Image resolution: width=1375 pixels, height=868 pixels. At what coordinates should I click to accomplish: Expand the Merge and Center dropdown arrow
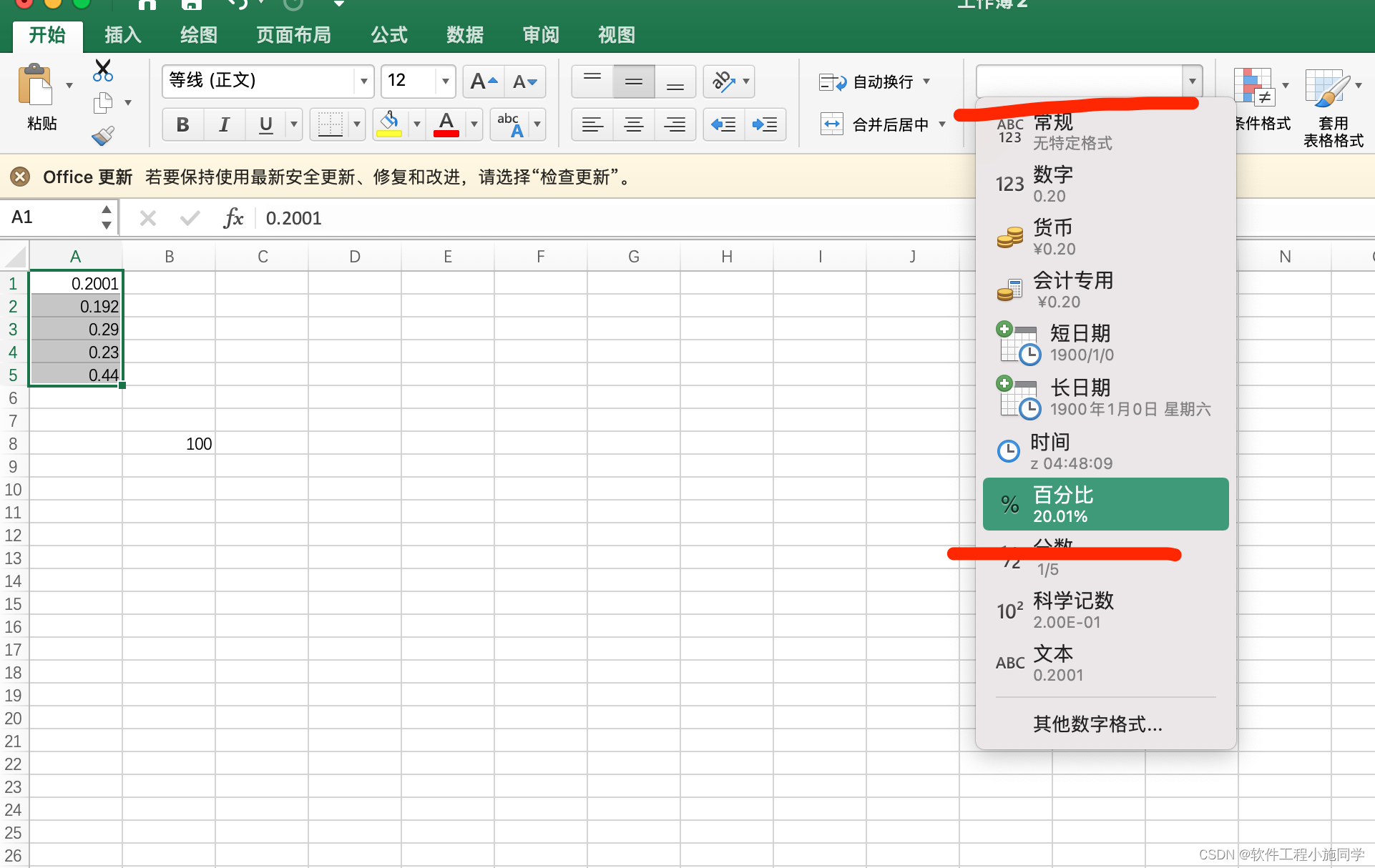tap(942, 124)
